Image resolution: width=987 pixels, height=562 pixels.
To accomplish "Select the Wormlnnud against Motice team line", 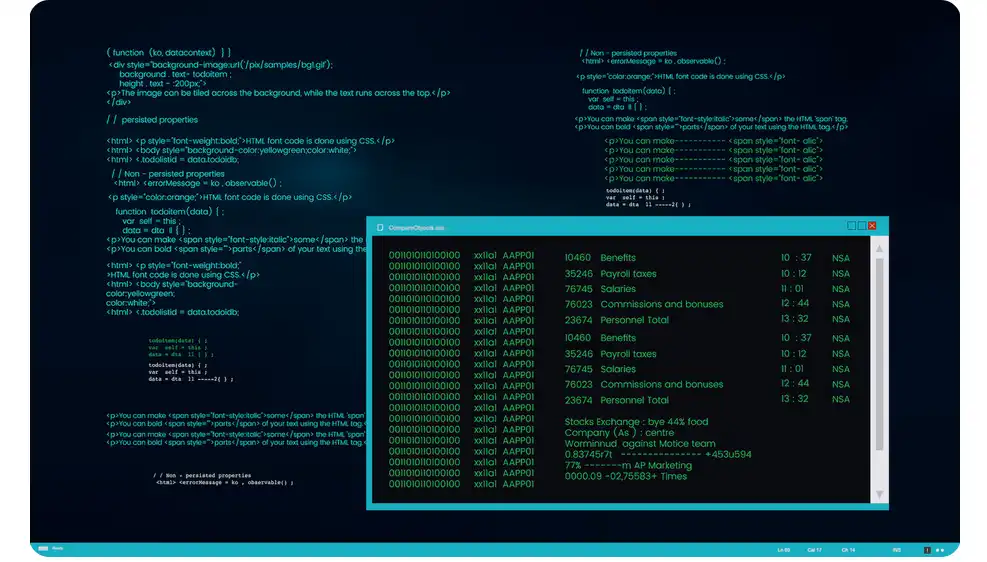I will click(640, 443).
